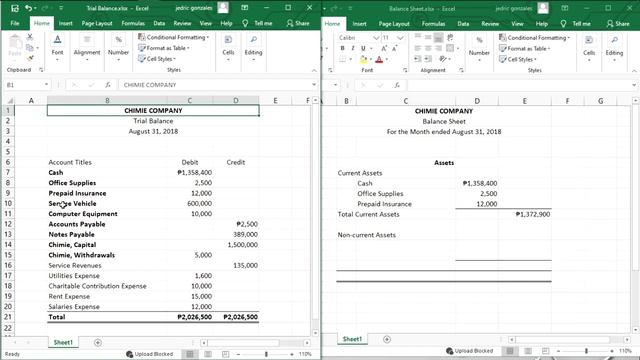Click Tell me in Balance Sheet window
The image size is (640, 360).
click(x=576, y=24)
